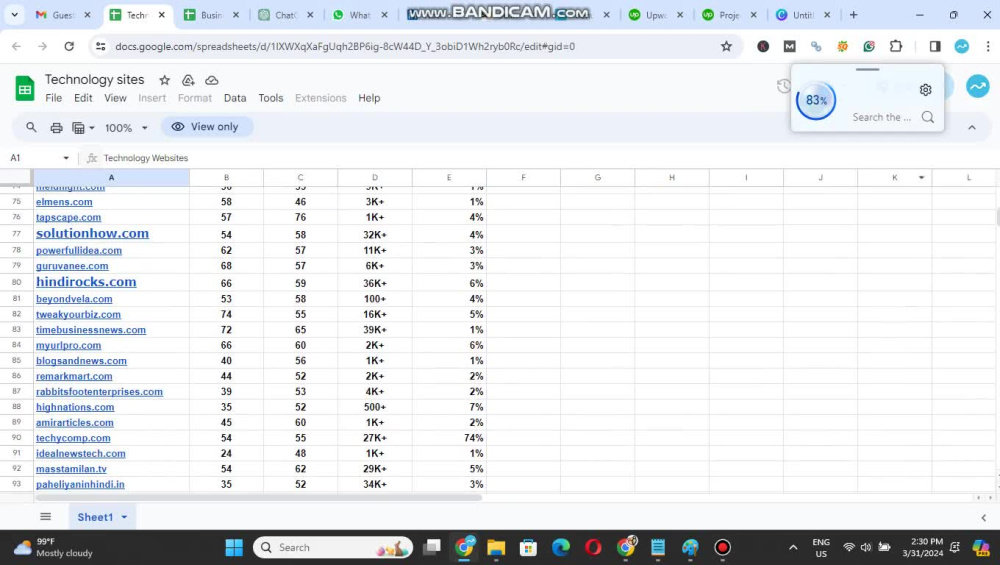1000x565 pixels.
Task: Click the View only button
Action: tap(206, 126)
